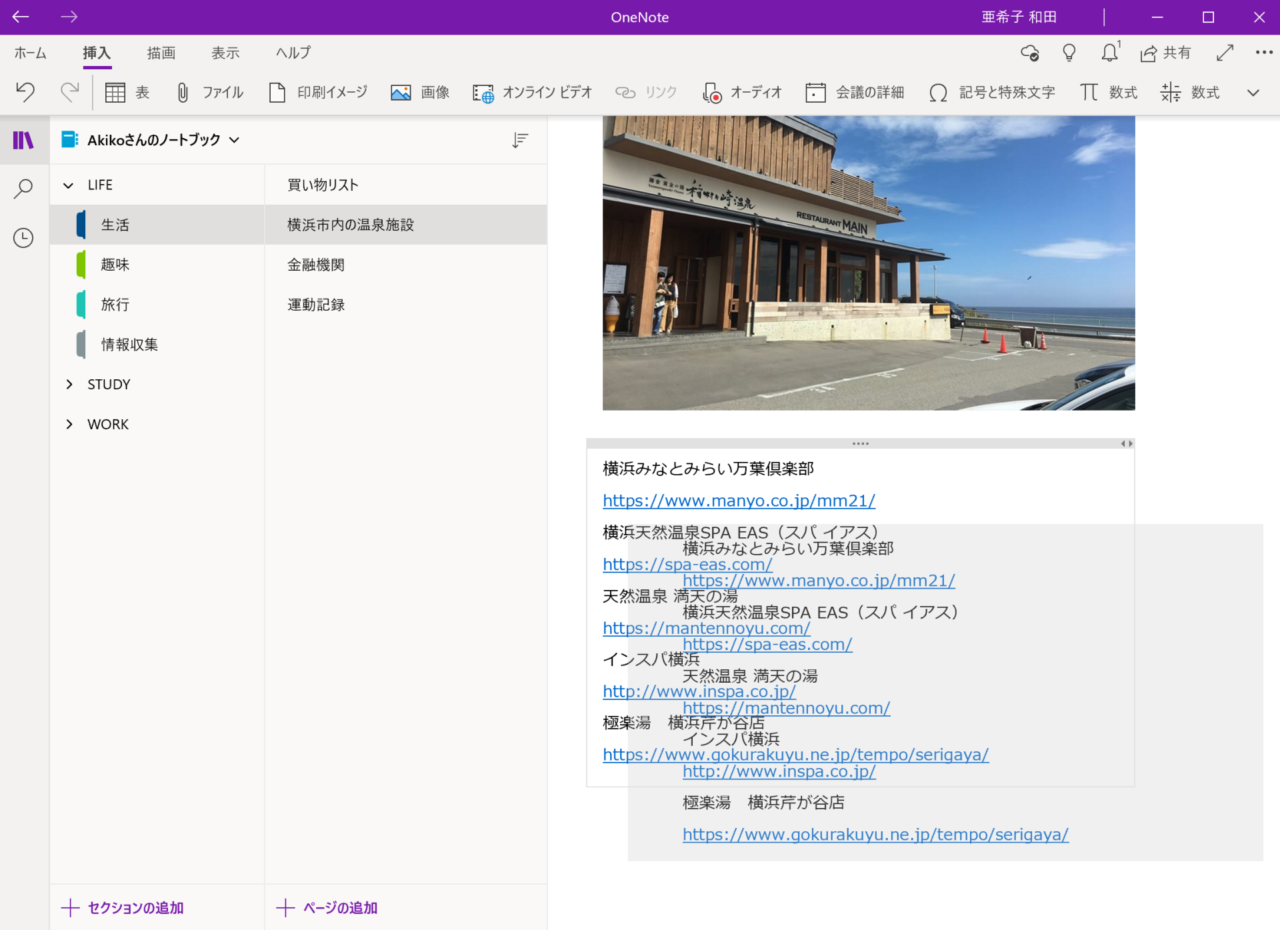1280x930 pixels.
Task: Show recent notes clock icon
Action: click(x=23, y=238)
